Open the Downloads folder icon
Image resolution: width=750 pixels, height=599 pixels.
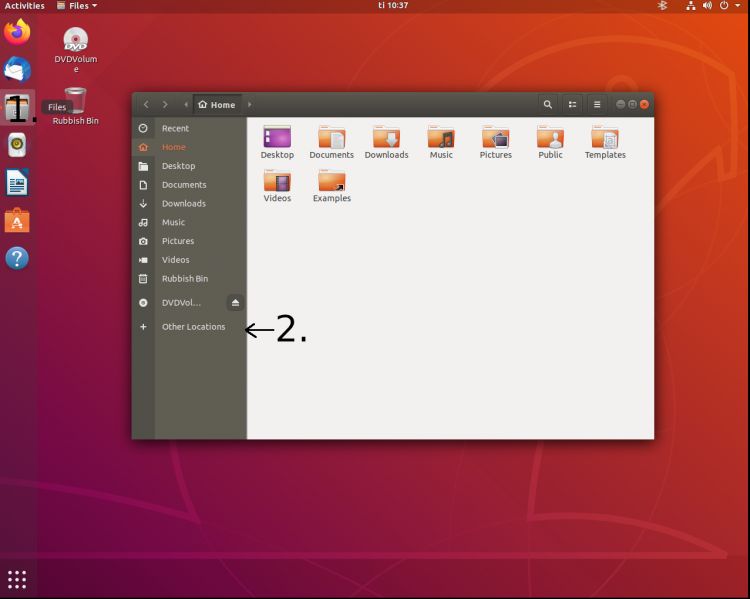click(386, 139)
